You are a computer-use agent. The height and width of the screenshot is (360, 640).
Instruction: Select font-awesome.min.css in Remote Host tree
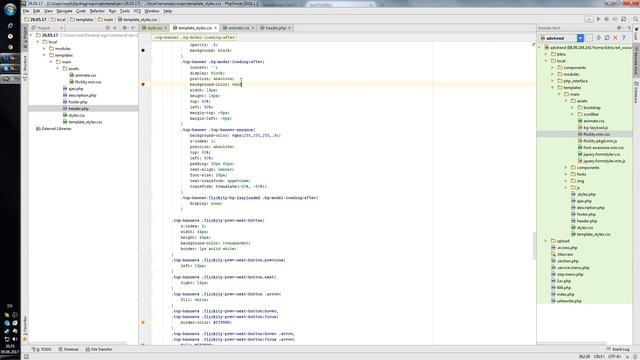[601, 147]
